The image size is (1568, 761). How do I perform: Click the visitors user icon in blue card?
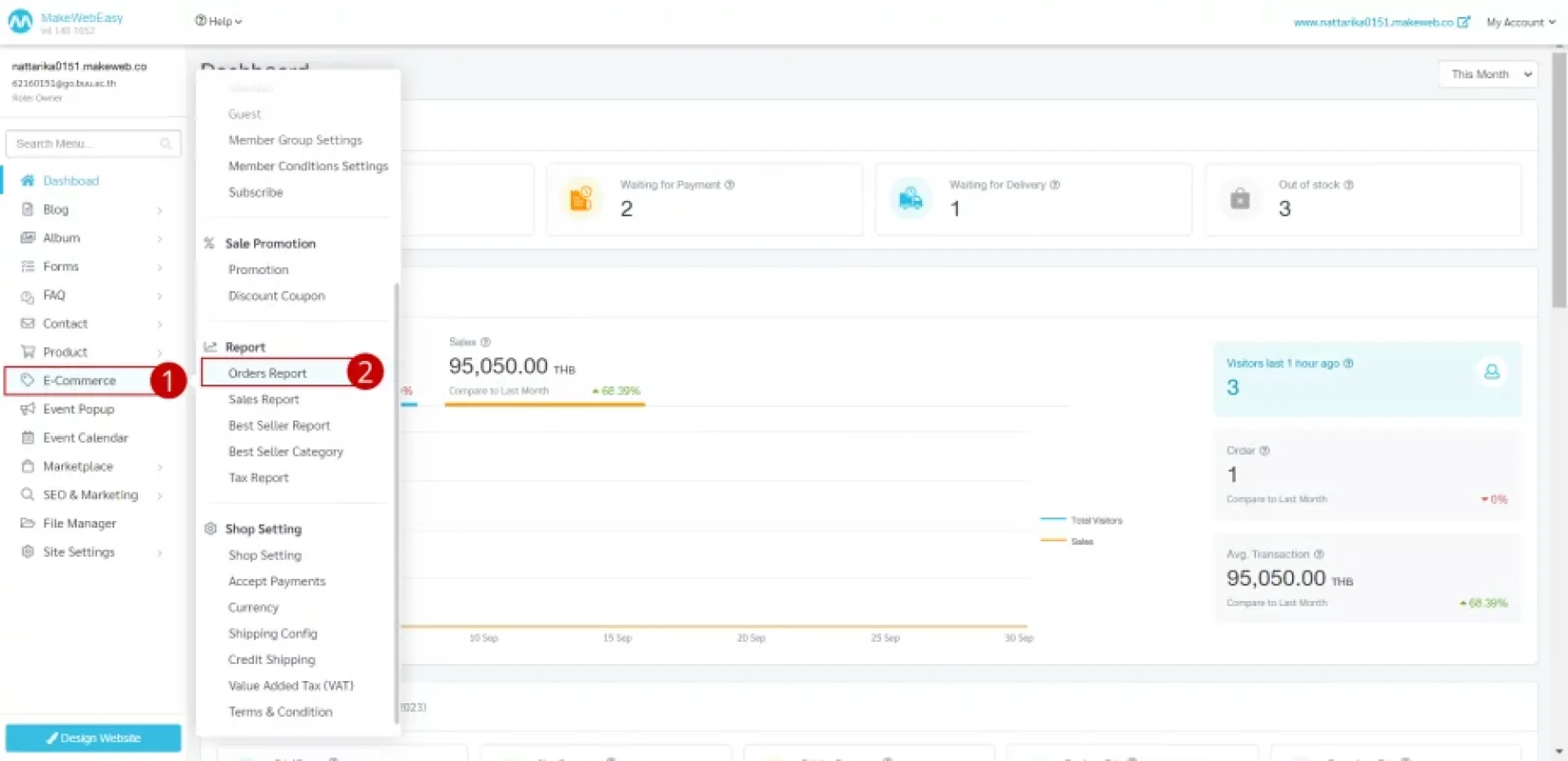click(x=1491, y=372)
